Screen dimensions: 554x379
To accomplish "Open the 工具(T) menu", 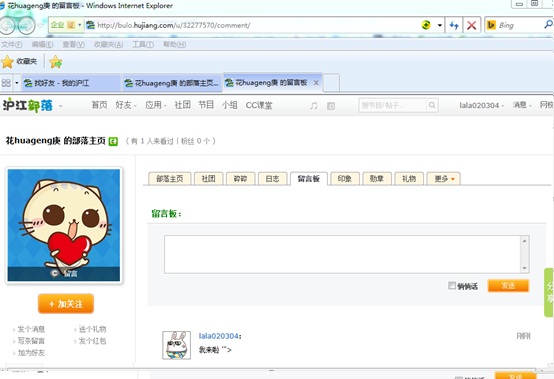I will tap(143, 45).
